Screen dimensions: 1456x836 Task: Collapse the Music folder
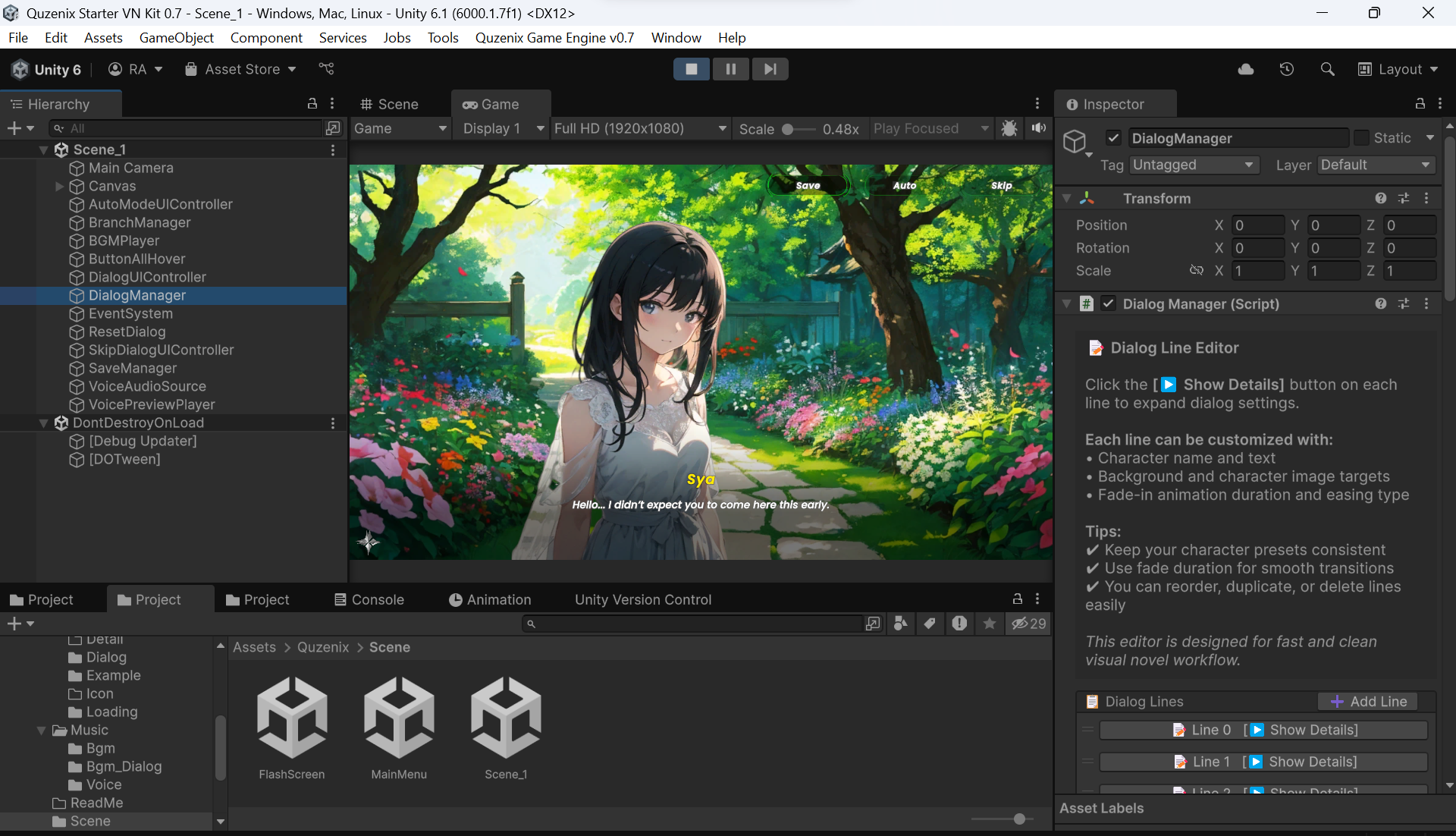tap(42, 730)
